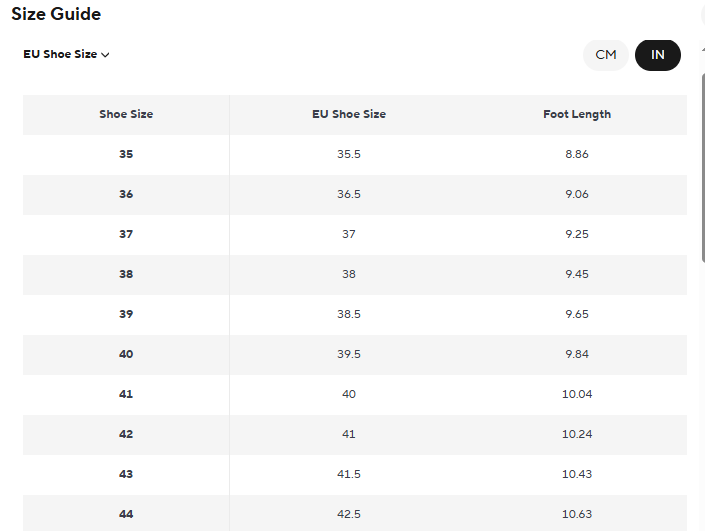Click shoe size 41 row label
The width and height of the screenshot is (705, 531).
126,394
